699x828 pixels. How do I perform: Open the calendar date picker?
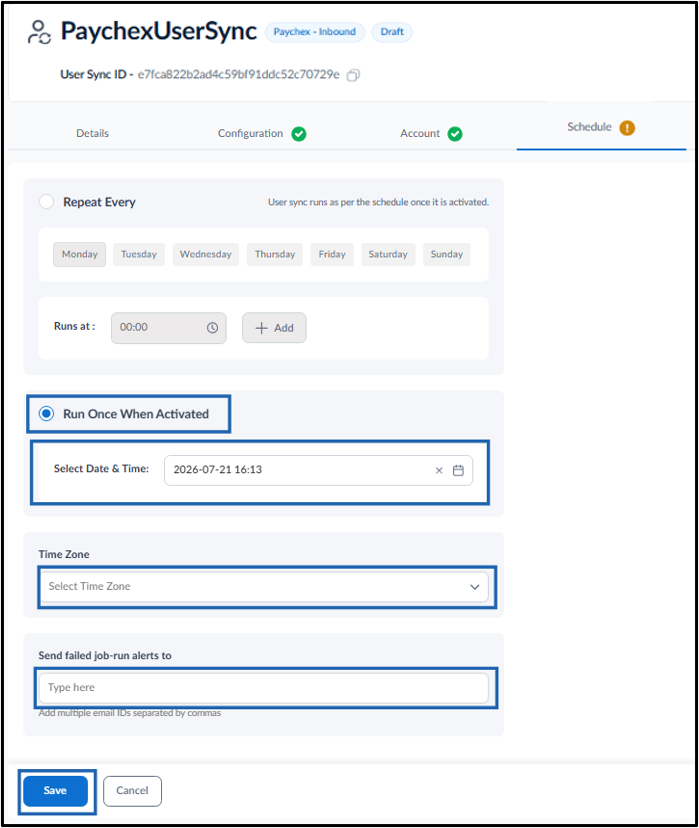point(458,471)
